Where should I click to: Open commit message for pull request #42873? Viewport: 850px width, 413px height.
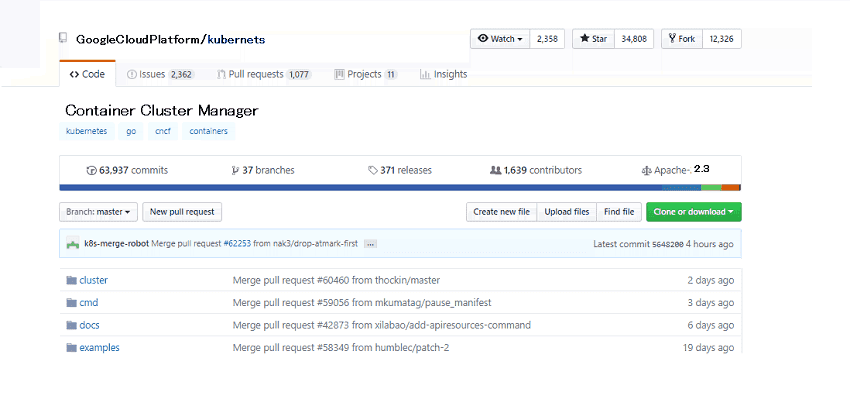382,325
